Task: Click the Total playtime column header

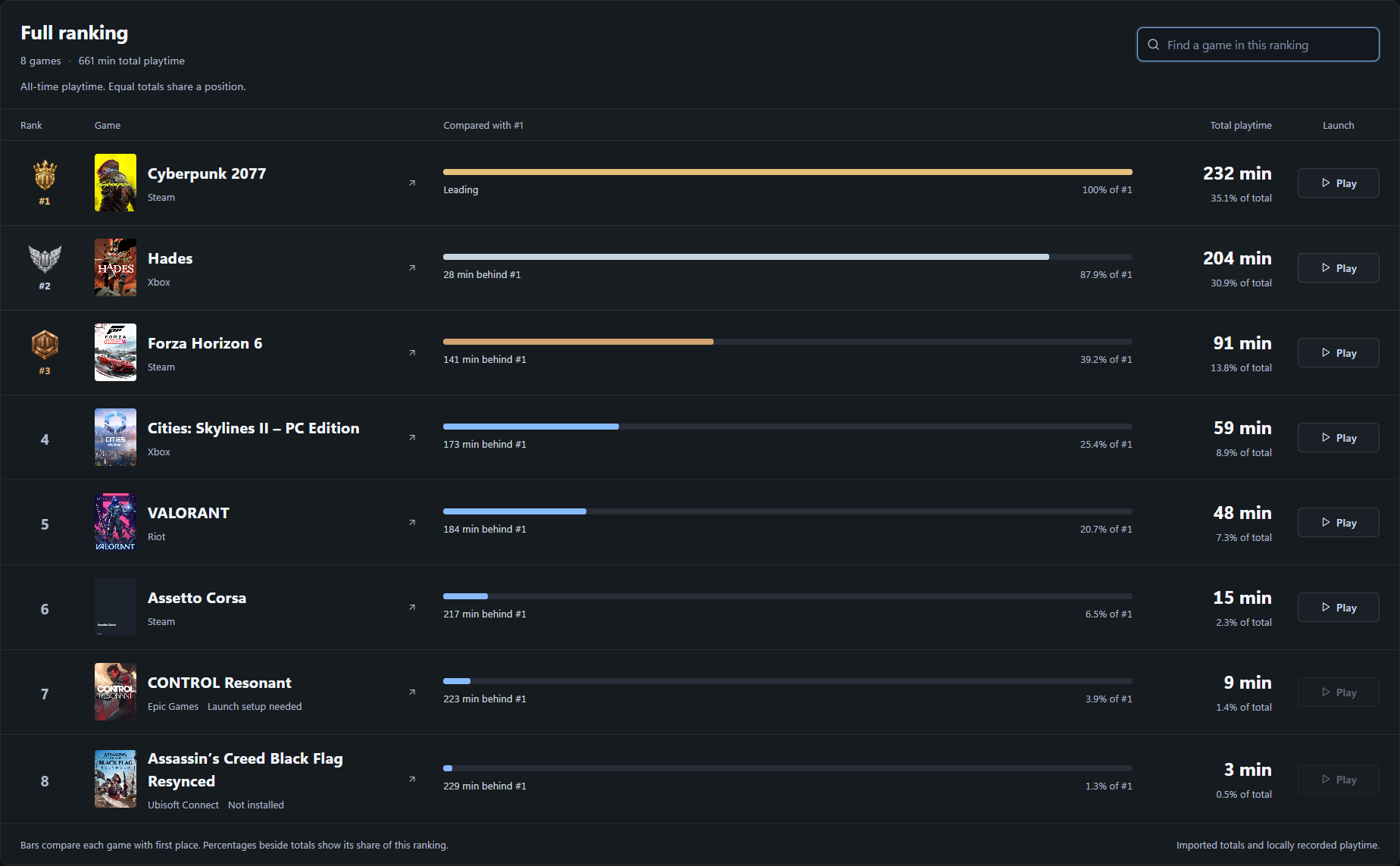Action: [x=1241, y=126]
